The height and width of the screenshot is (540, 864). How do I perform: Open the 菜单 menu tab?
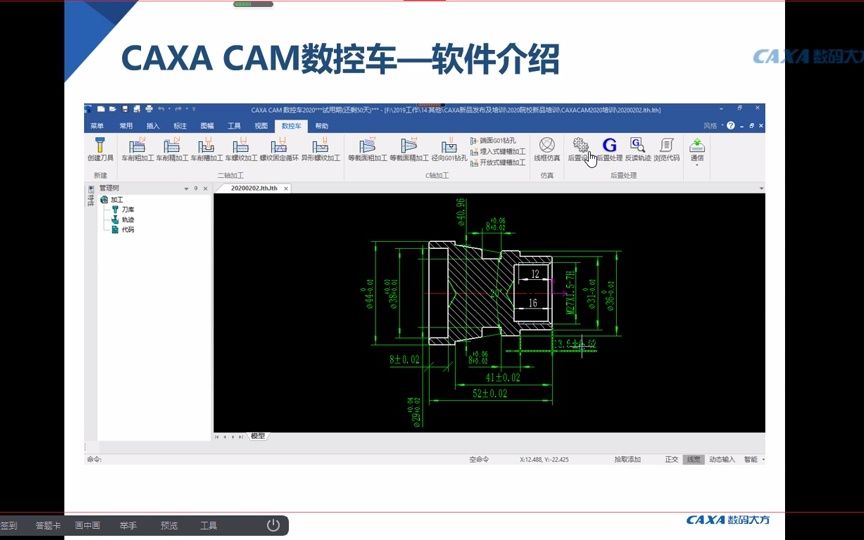(97, 126)
